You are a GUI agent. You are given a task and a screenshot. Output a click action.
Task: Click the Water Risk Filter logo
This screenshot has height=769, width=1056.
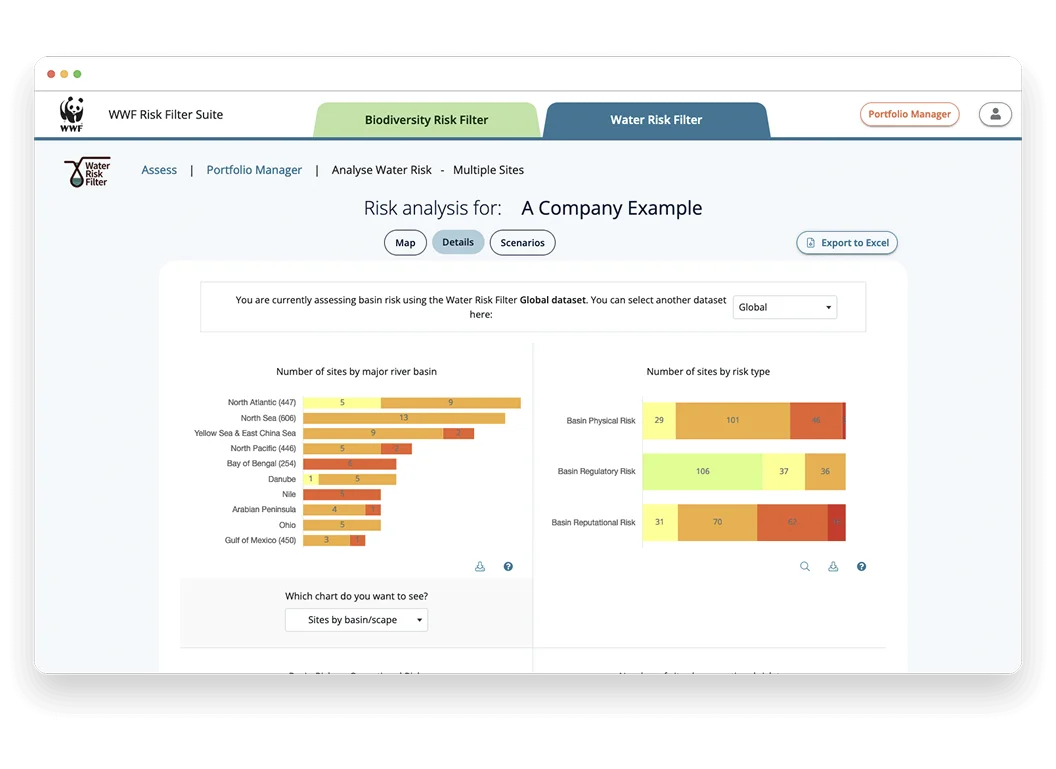point(88,172)
